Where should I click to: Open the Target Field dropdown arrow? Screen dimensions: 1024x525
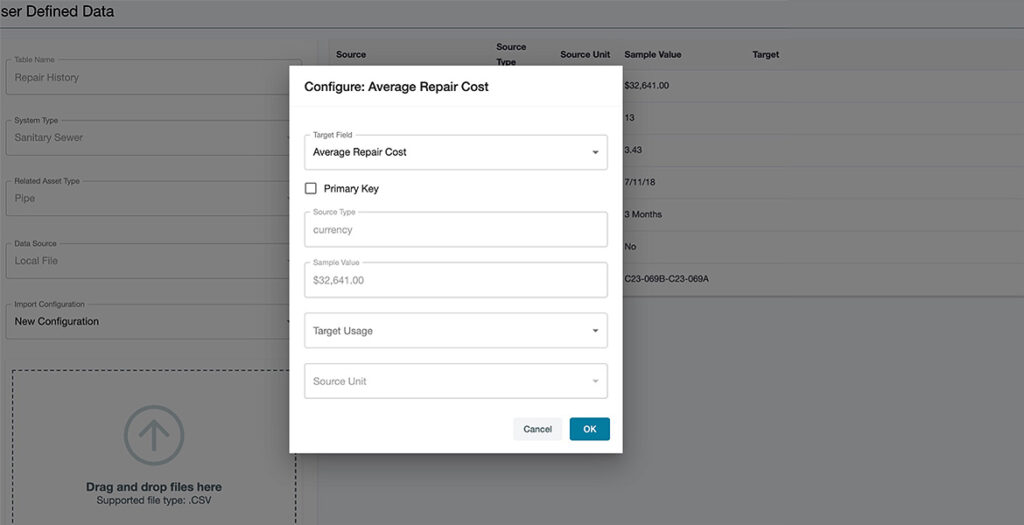[x=596, y=153]
